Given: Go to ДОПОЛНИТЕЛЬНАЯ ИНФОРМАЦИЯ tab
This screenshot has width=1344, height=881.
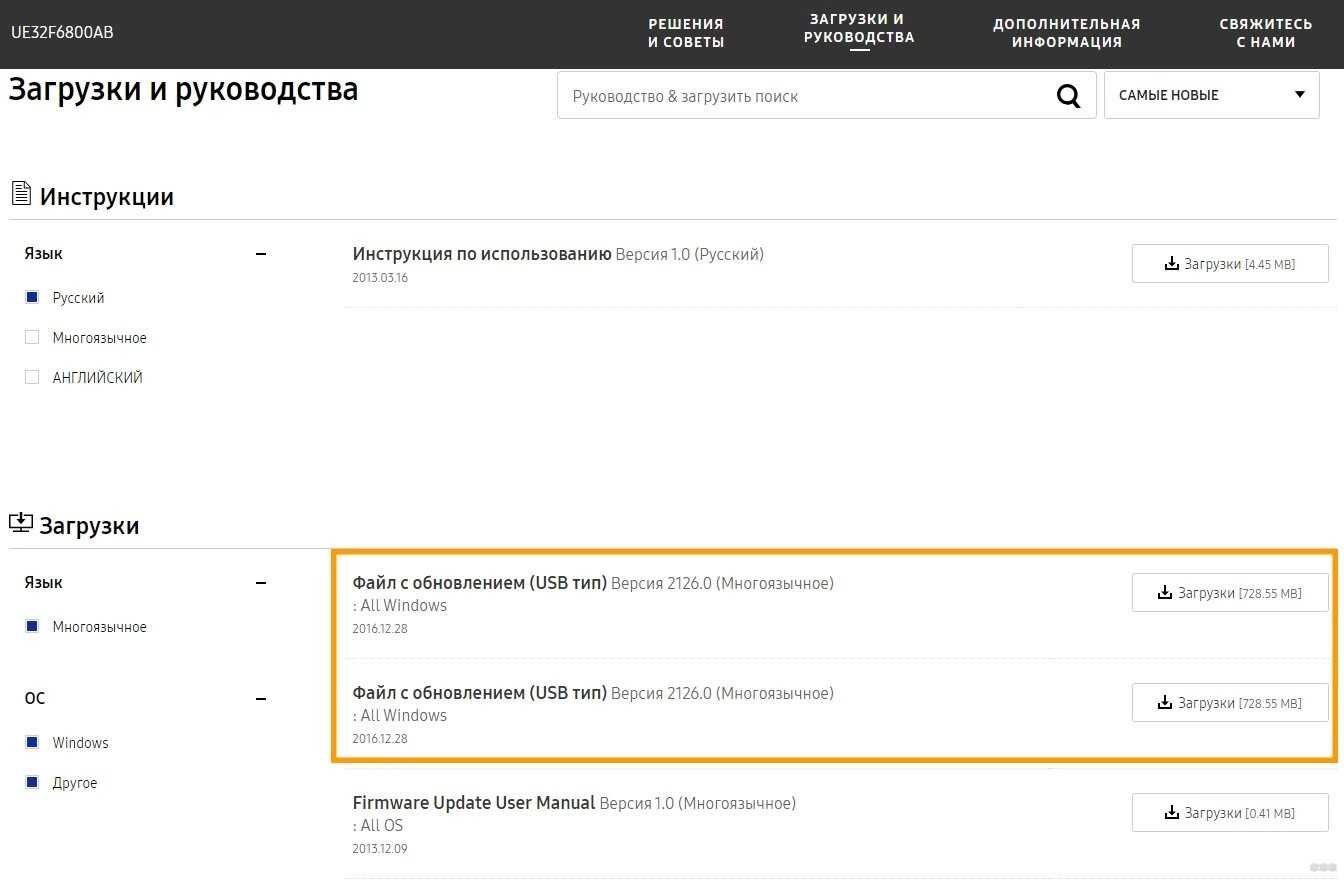Looking at the screenshot, I should 1066,33.
